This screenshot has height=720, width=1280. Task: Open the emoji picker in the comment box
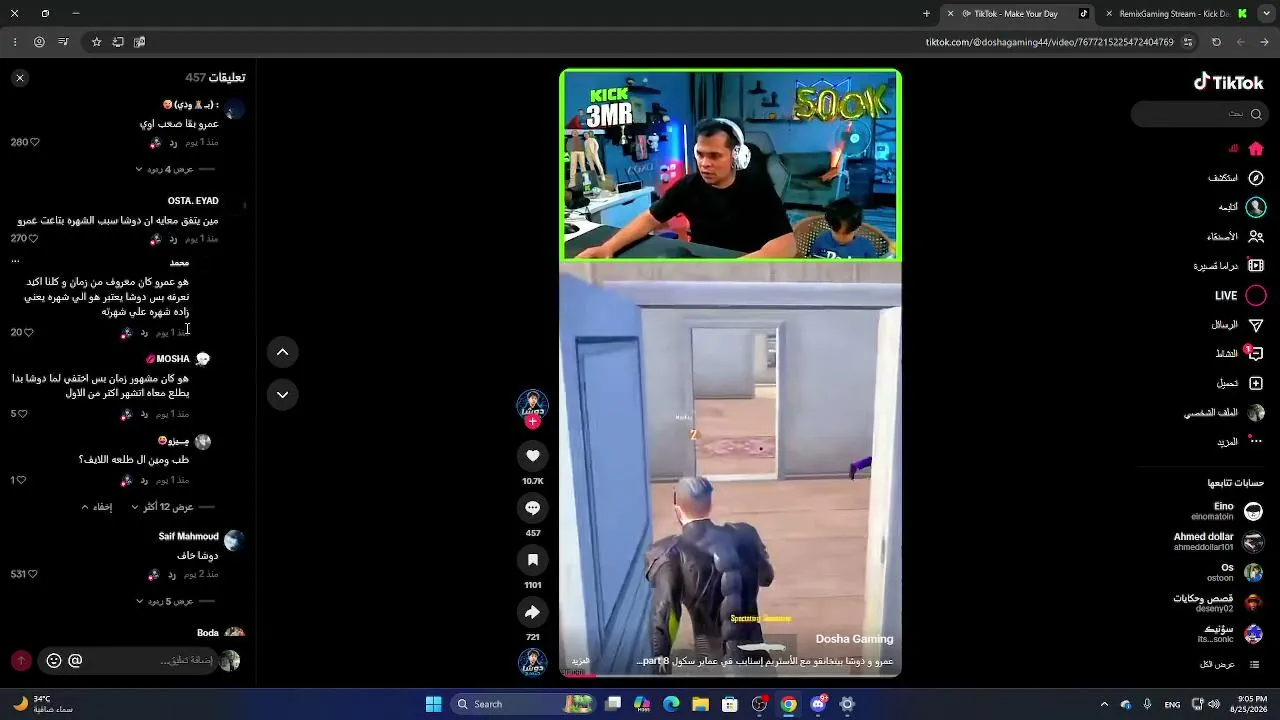(54, 661)
